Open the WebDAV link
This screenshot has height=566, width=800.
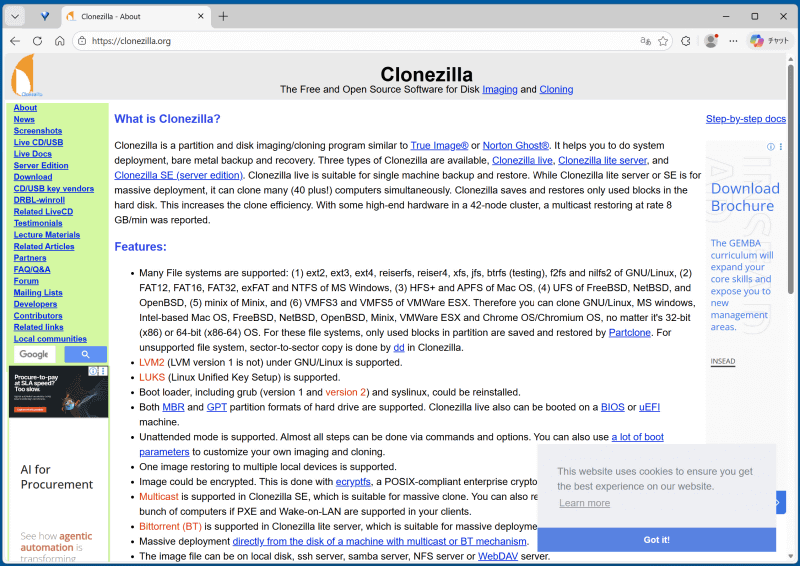tap(497, 556)
